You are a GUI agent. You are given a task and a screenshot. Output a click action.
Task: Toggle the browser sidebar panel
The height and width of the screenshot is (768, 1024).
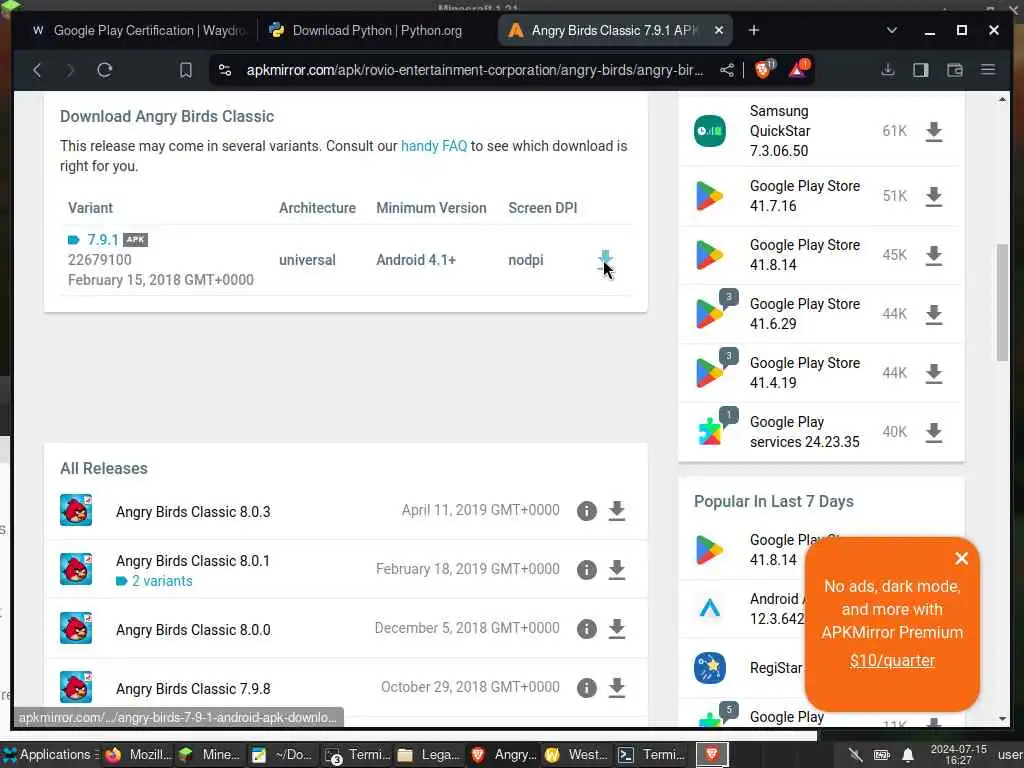[921, 70]
